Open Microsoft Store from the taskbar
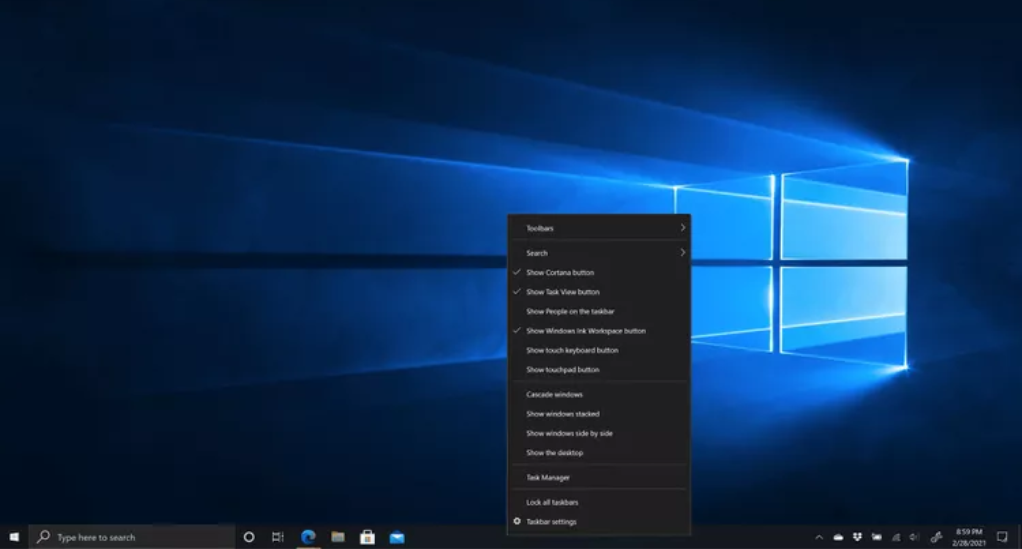Image resolution: width=1022 pixels, height=549 pixels. tap(367, 537)
